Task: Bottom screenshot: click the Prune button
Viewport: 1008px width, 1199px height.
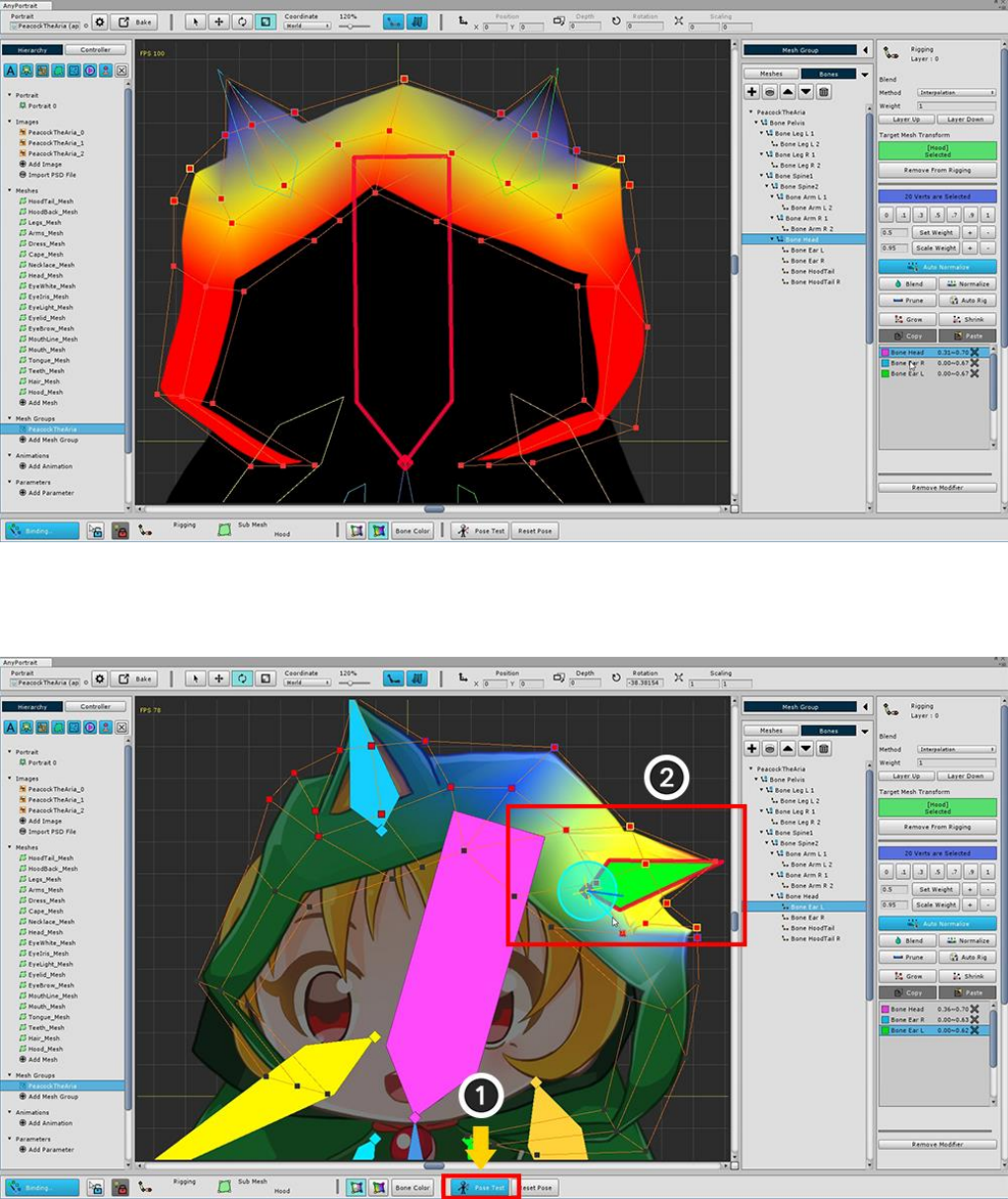Action: pos(907,957)
